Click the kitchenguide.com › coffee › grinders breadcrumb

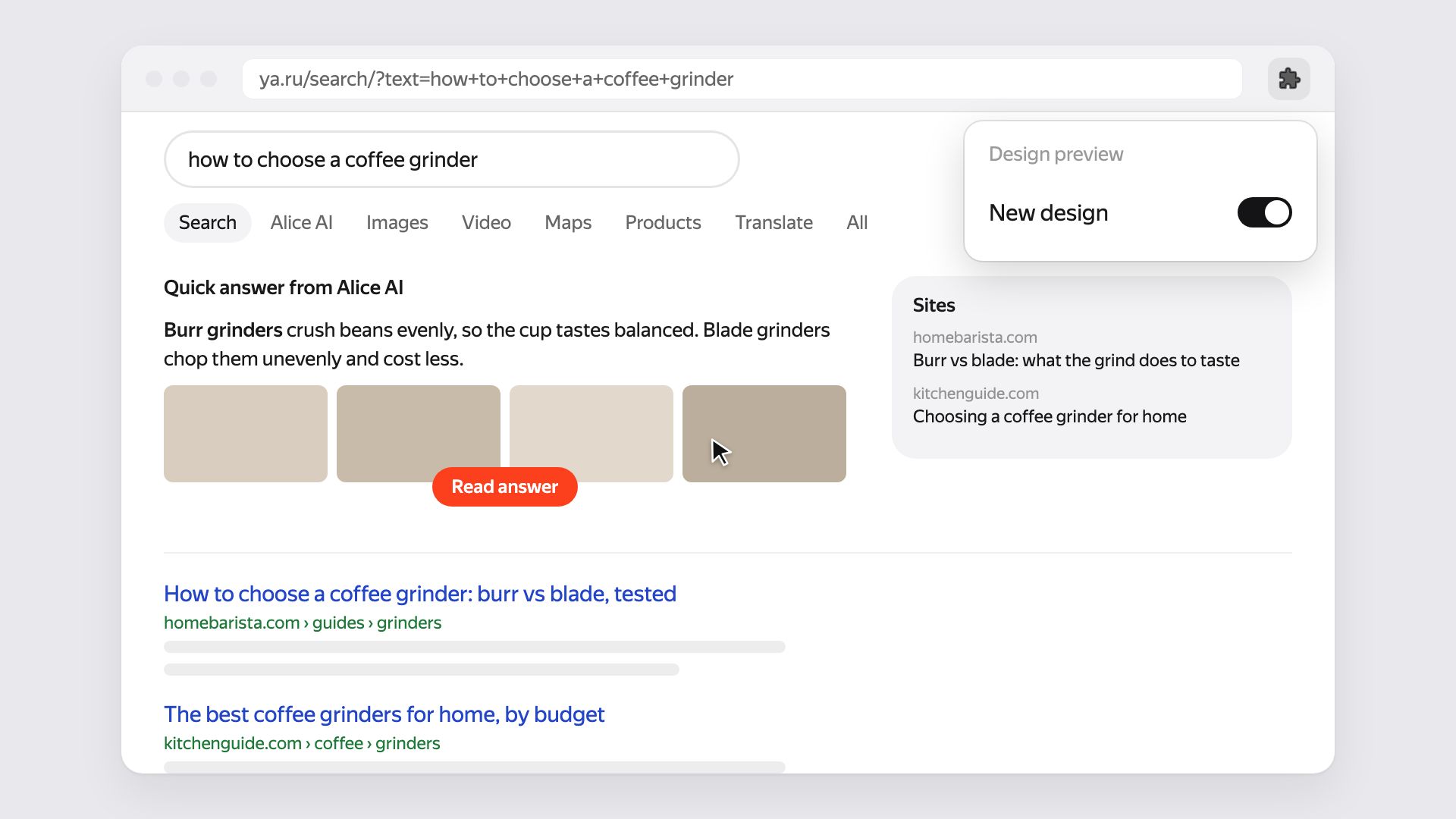click(x=302, y=743)
